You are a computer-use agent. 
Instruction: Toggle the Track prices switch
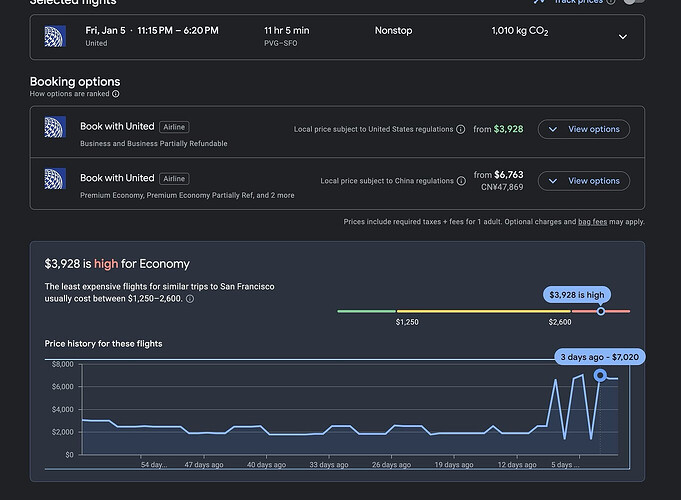click(633, 2)
